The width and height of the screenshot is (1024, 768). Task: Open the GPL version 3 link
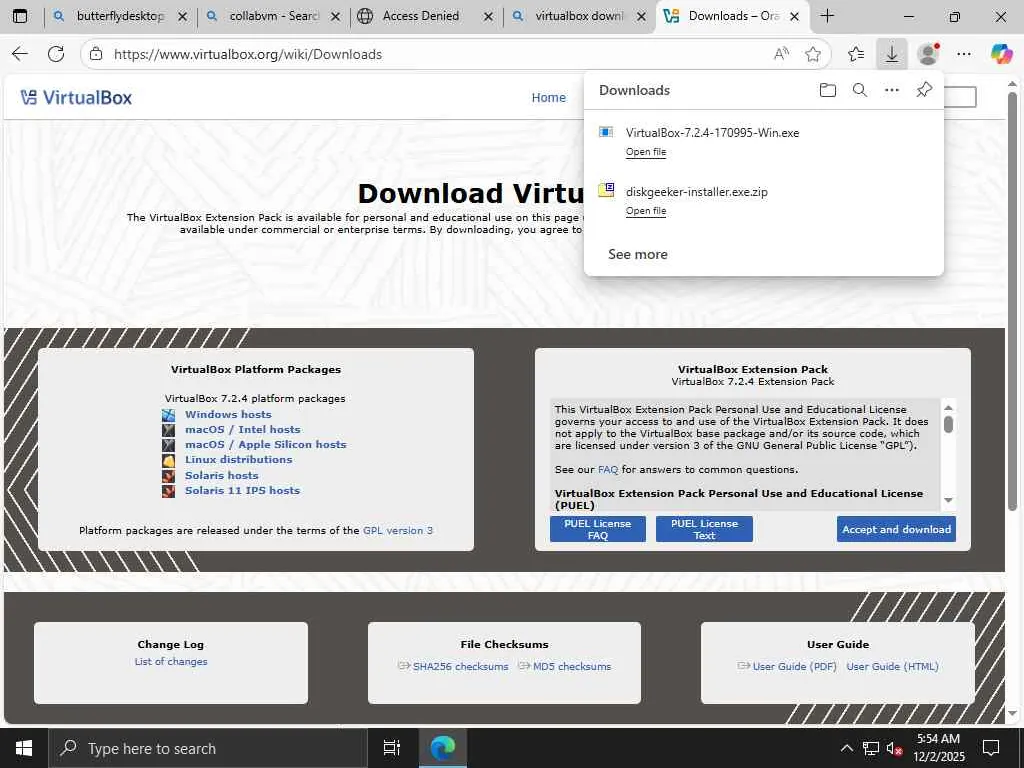click(x=398, y=530)
